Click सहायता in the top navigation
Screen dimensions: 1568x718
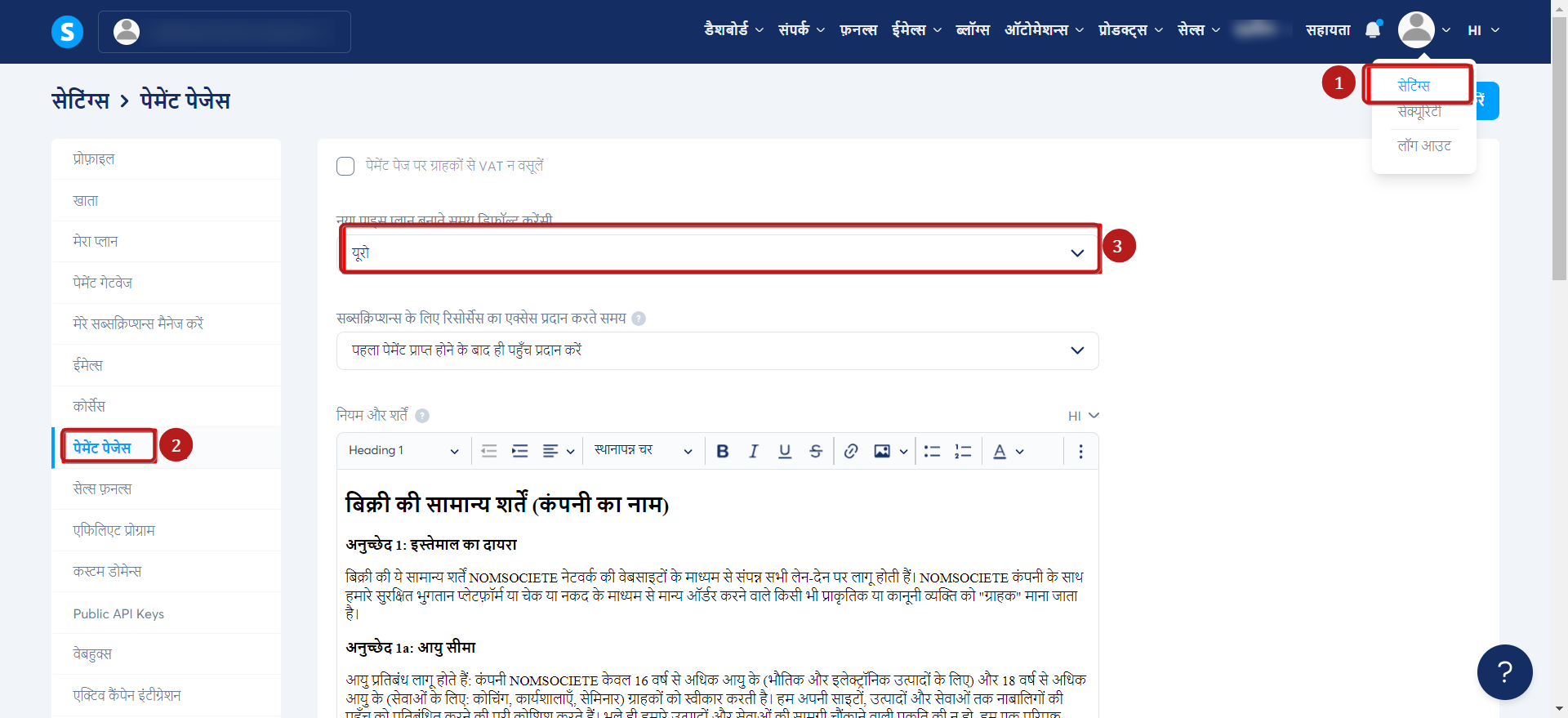click(x=1328, y=29)
